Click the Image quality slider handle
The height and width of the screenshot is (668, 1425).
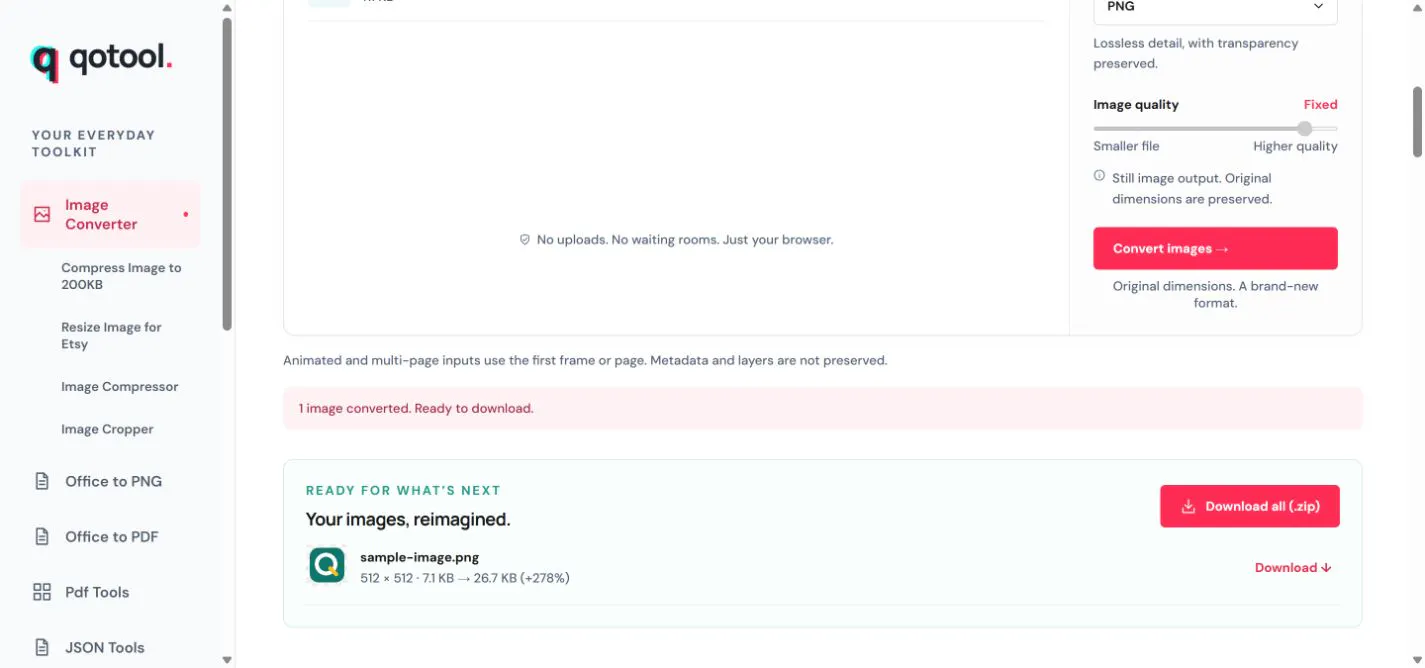point(1304,128)
